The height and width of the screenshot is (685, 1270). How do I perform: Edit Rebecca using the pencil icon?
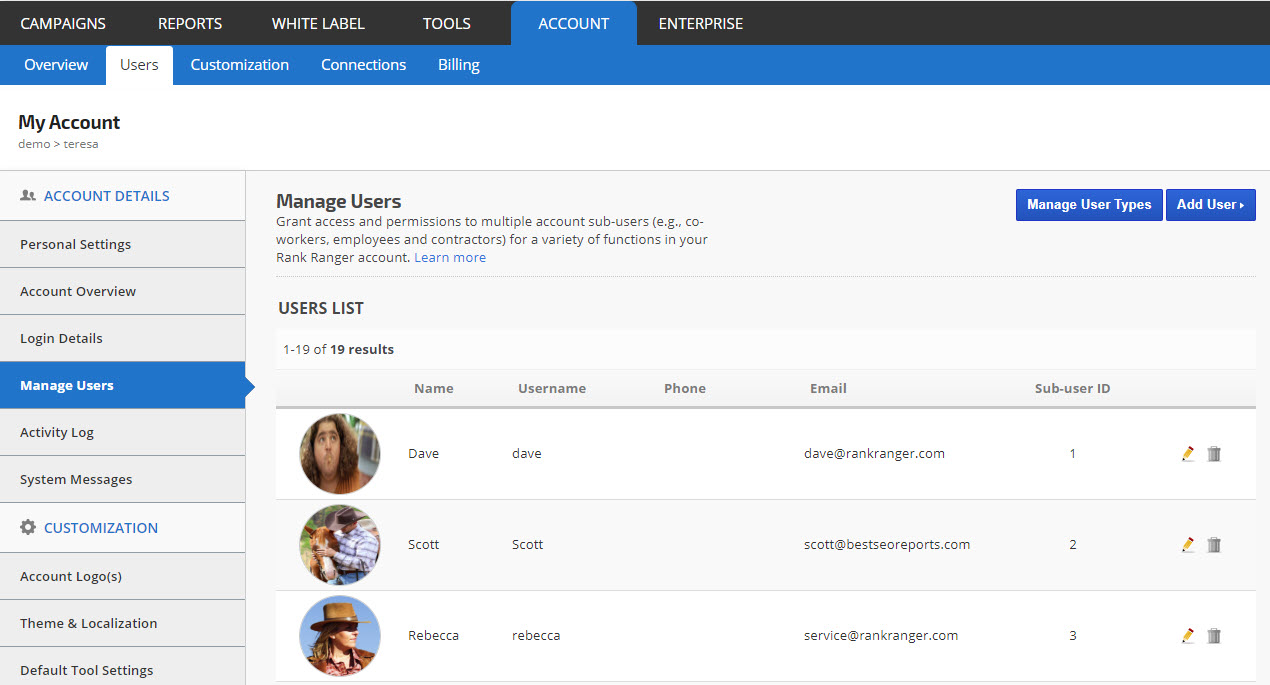click(x=1188, y=636)
